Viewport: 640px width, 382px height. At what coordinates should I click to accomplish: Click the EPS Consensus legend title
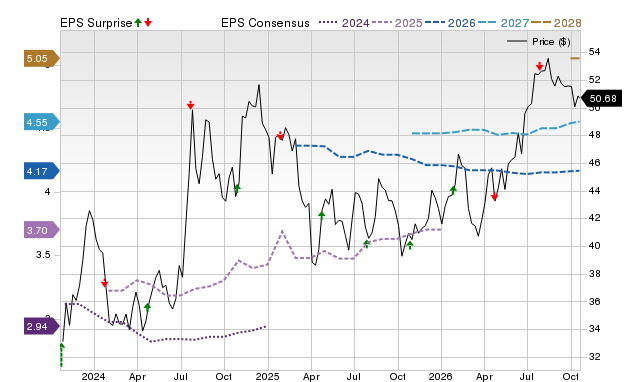point(265,23)
